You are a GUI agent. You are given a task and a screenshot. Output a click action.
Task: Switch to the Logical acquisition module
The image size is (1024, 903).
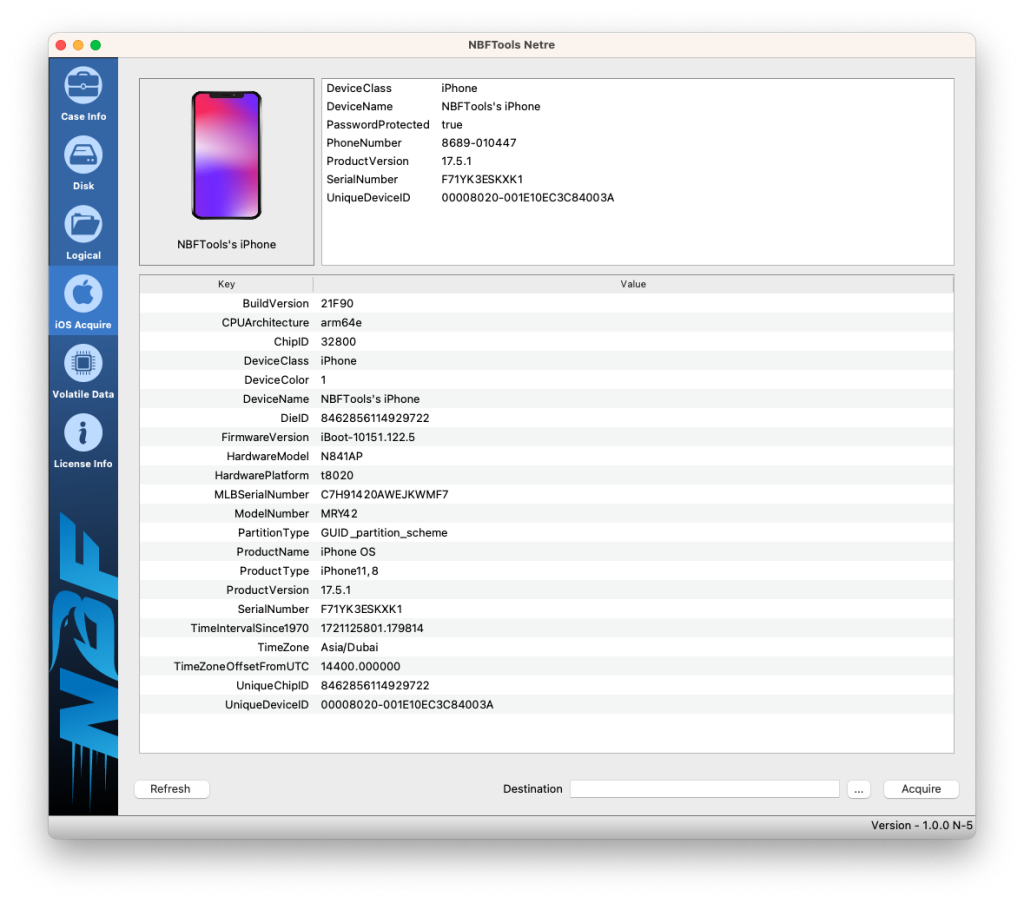(x=83, y=232)
